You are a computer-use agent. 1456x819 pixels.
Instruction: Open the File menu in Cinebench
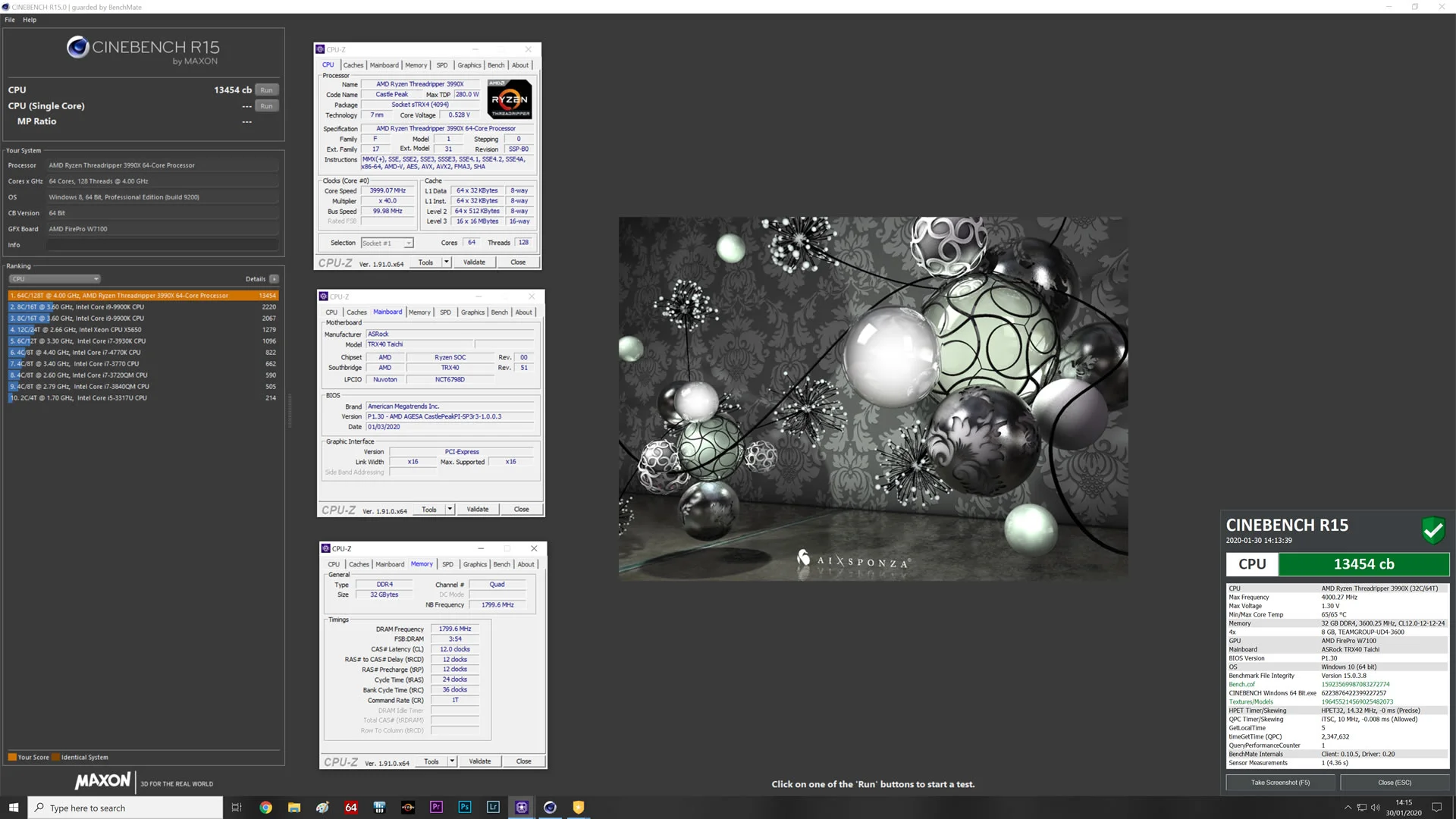[x=10, y=20]
